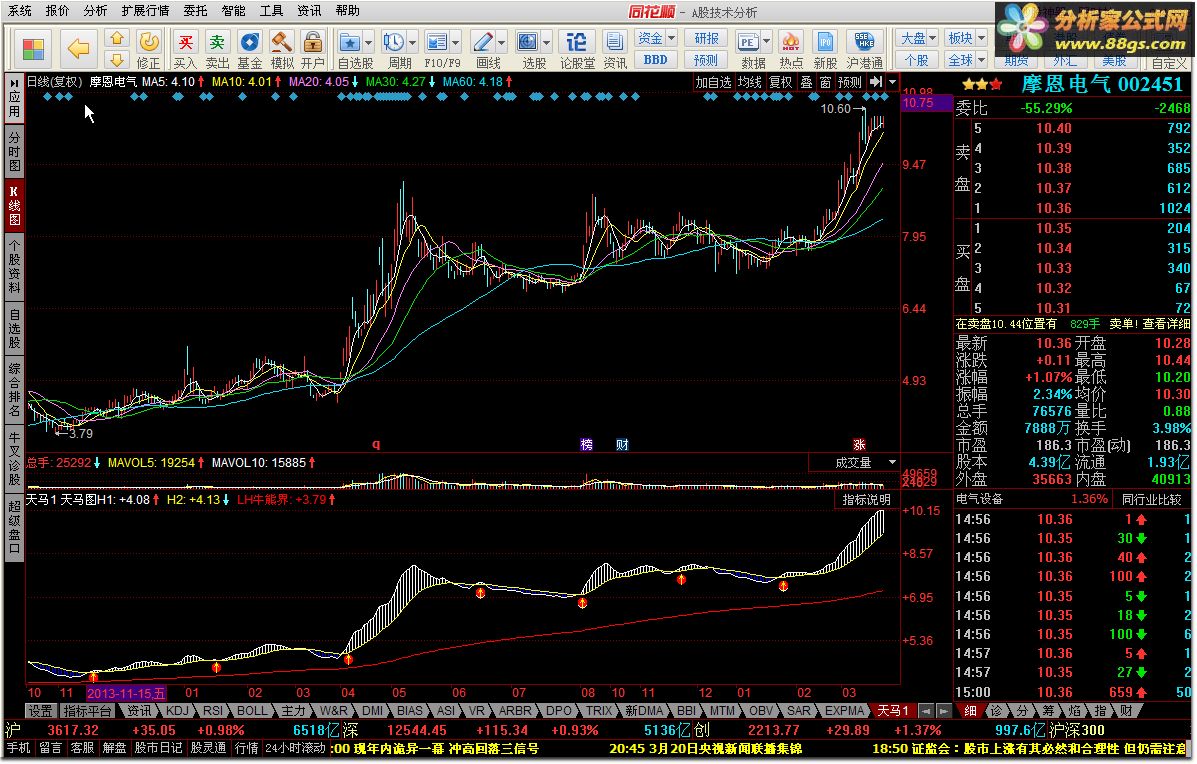Image resolution: width=1197 pixels, height=764 pixels.
Task: Open the 基金 fund icon
Action: point(250,50)
